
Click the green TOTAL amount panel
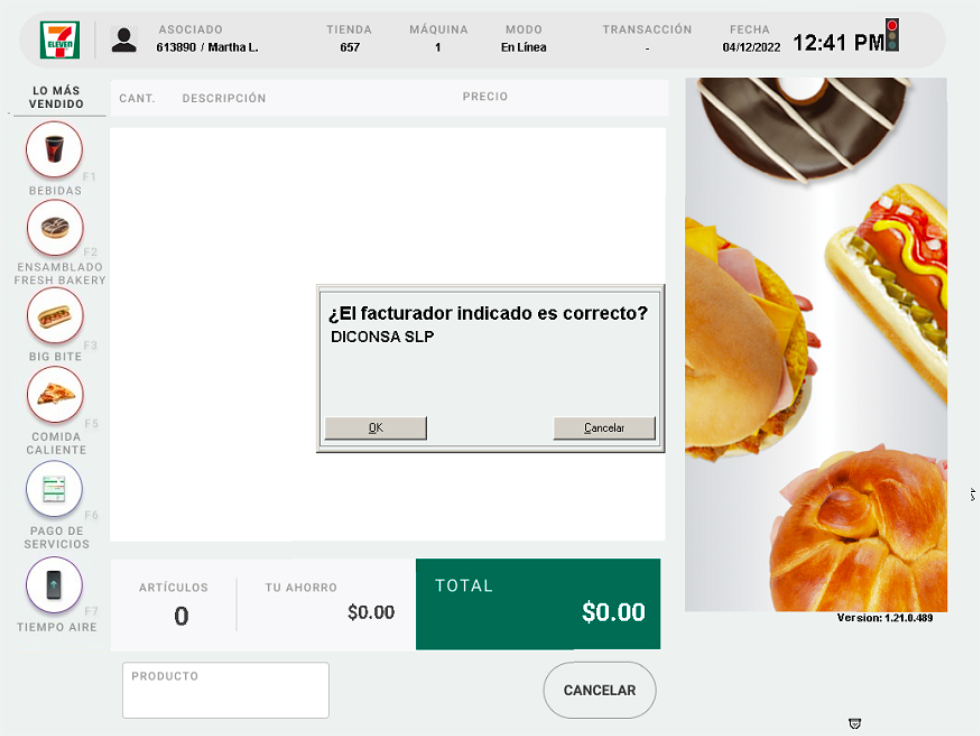[538, 604]
